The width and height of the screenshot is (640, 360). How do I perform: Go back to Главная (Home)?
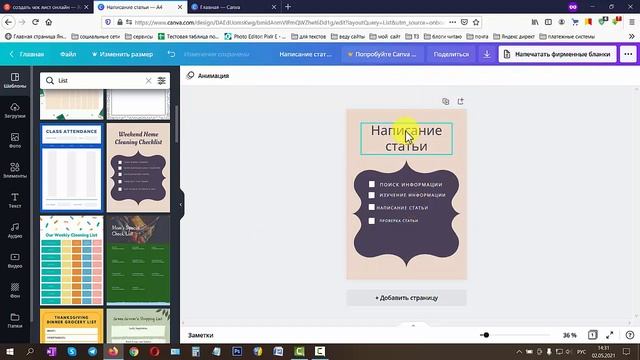click(x=27, y=54)
